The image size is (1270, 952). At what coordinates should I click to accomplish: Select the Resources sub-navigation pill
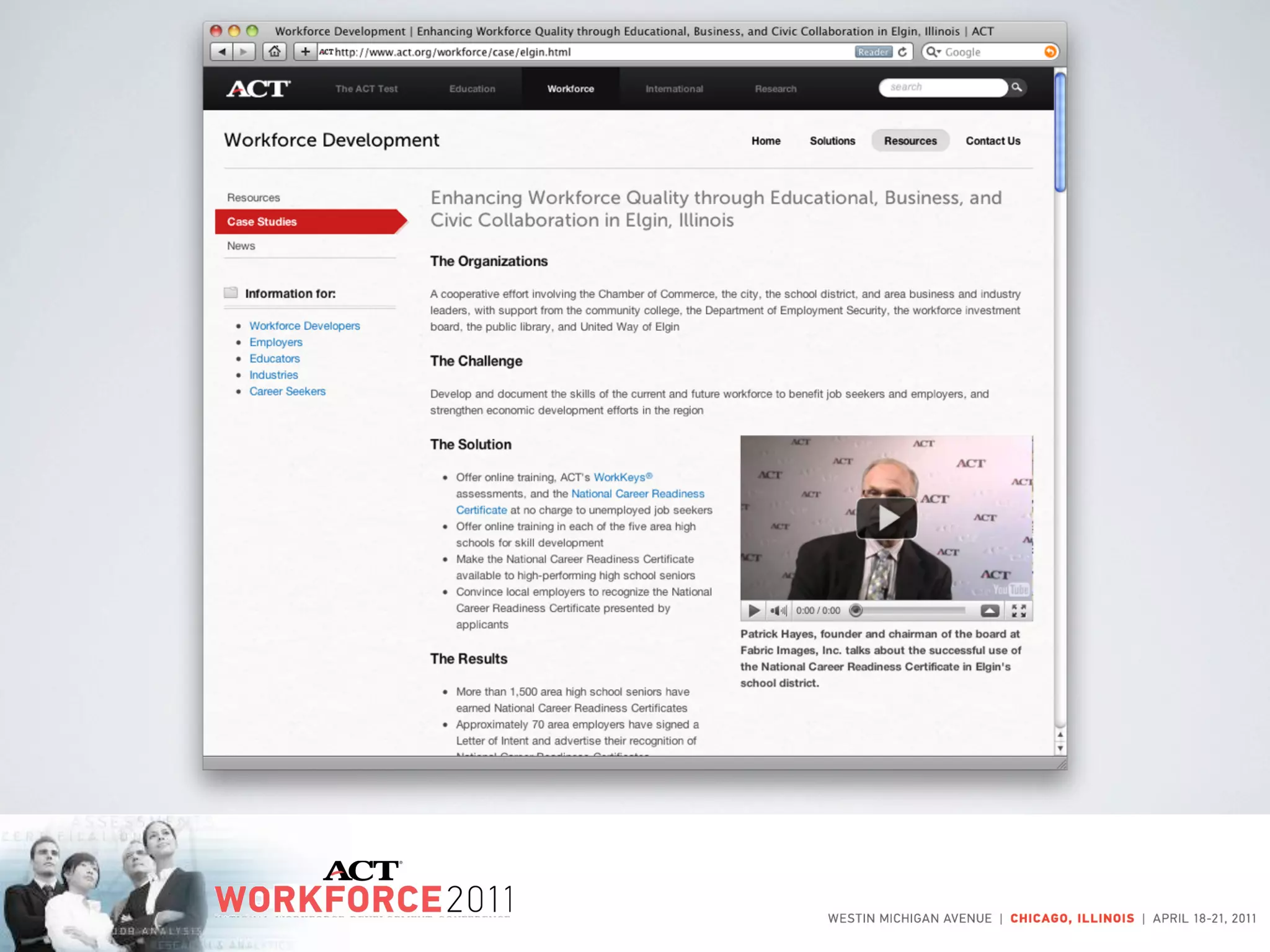910,141
